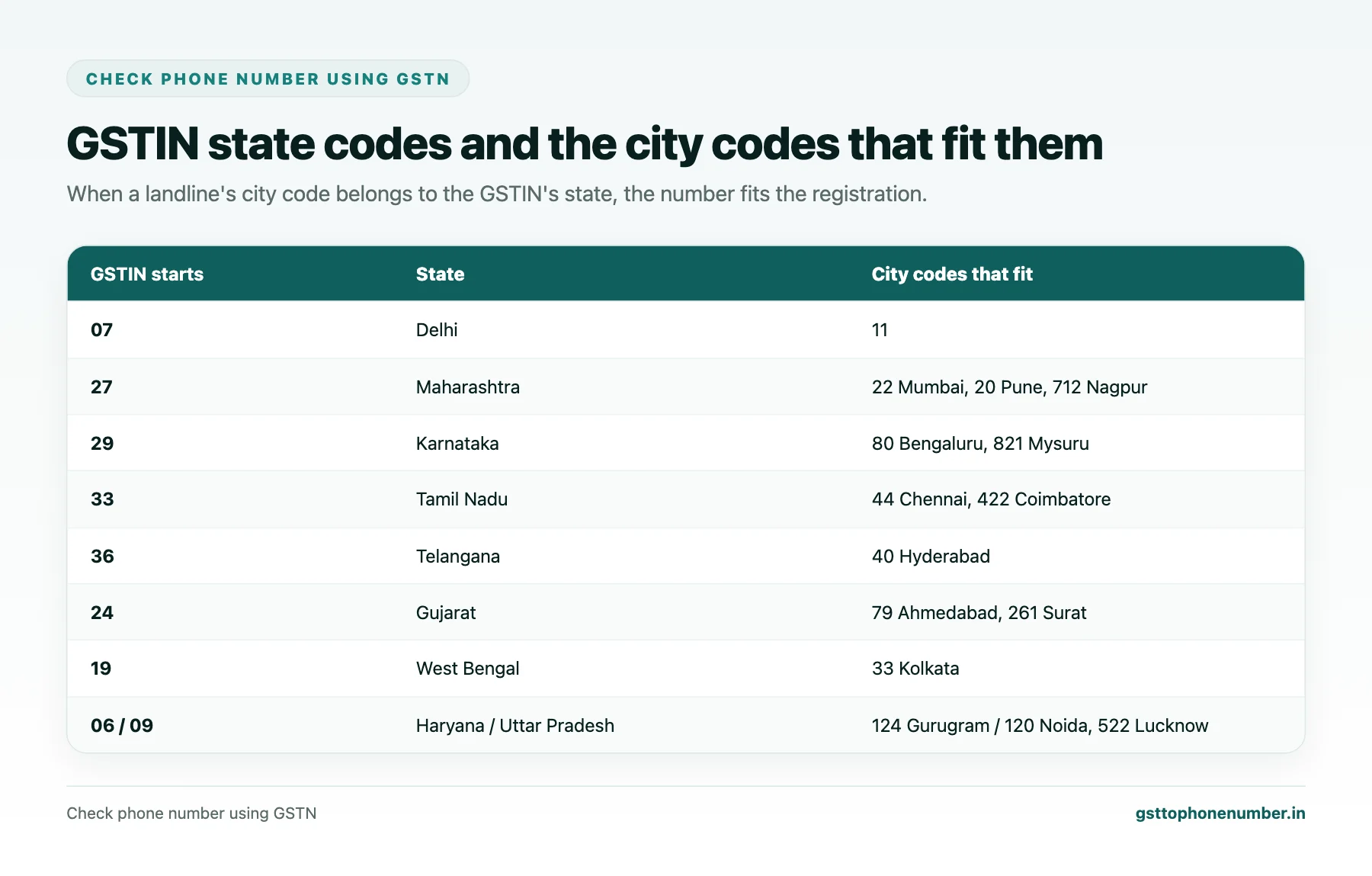Click the 'State' column header
The width and height of the screenshot is (1372, 876).
coord(440,274)
